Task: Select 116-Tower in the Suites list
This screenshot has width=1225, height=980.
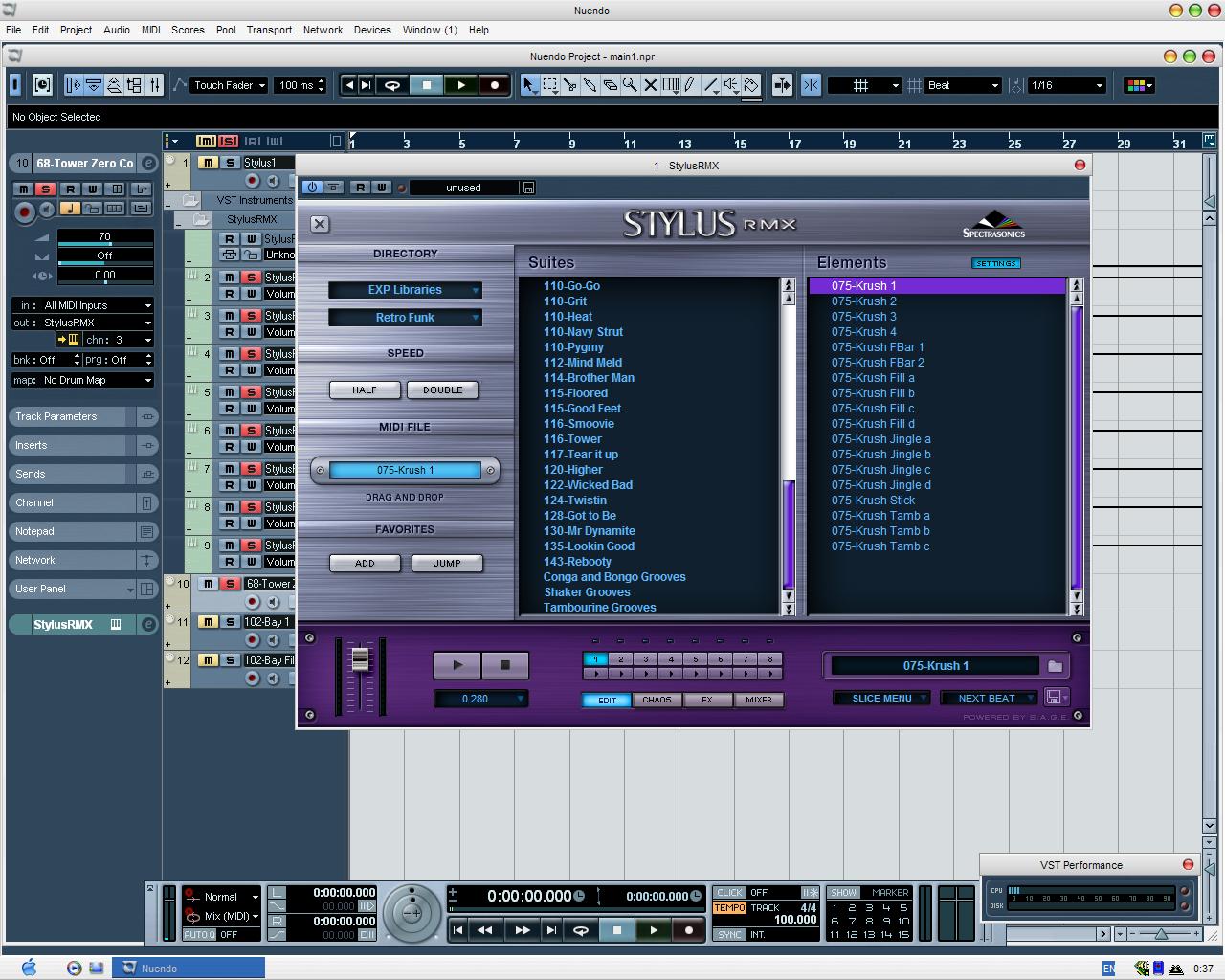Action: [x=572, y=439]
